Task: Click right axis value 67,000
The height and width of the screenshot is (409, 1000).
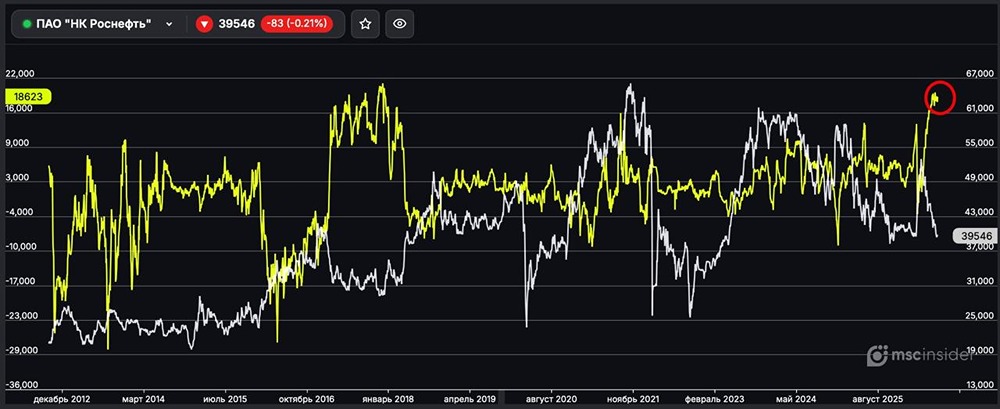Action: pos(980,74)
